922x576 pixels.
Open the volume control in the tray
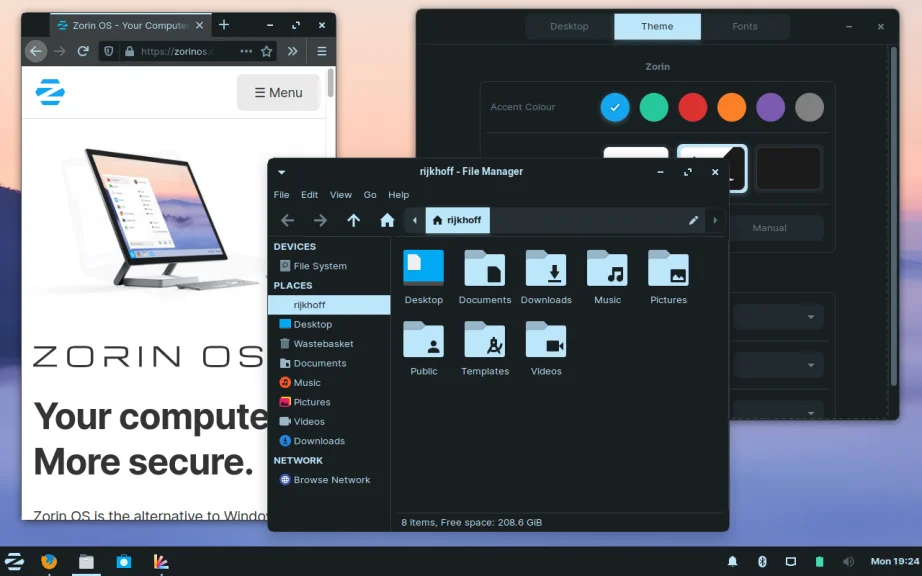point(848,561)
